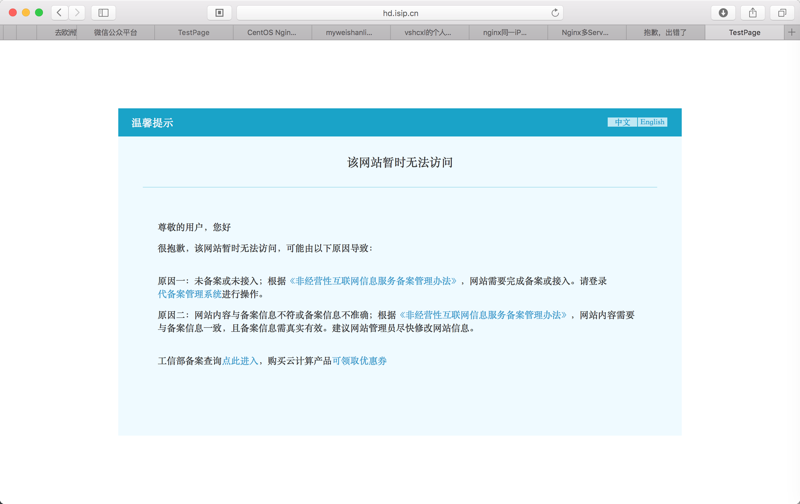Select the active TestPage tab
The height and width of the screenshot is (504, 800).
pyautogui.click(x=744, y=32)
